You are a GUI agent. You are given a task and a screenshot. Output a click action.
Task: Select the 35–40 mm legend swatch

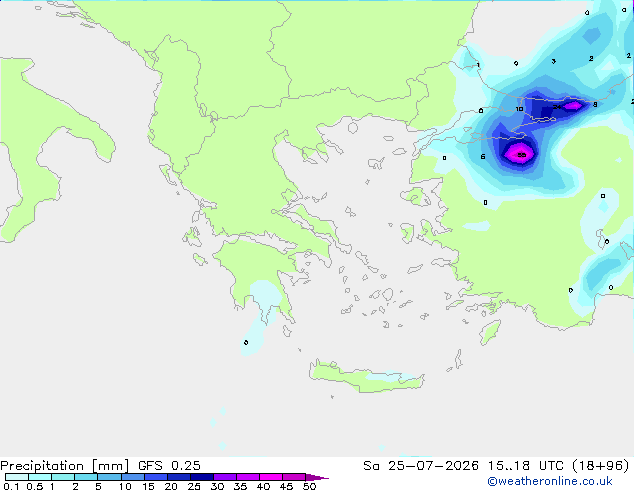coord(248,477)
